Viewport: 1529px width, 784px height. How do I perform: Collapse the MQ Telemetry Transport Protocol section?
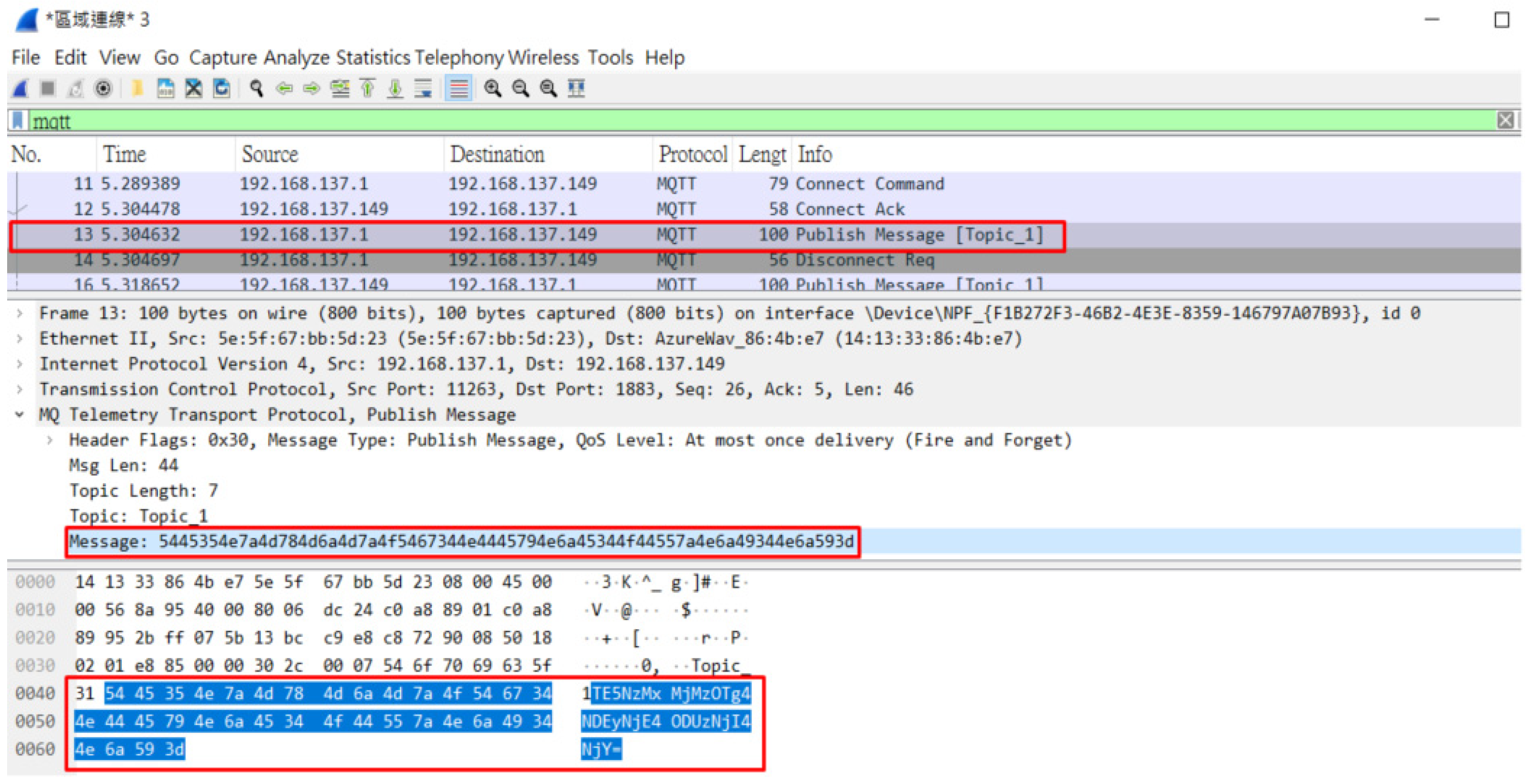pyautogui.click(x=20, y=414)
